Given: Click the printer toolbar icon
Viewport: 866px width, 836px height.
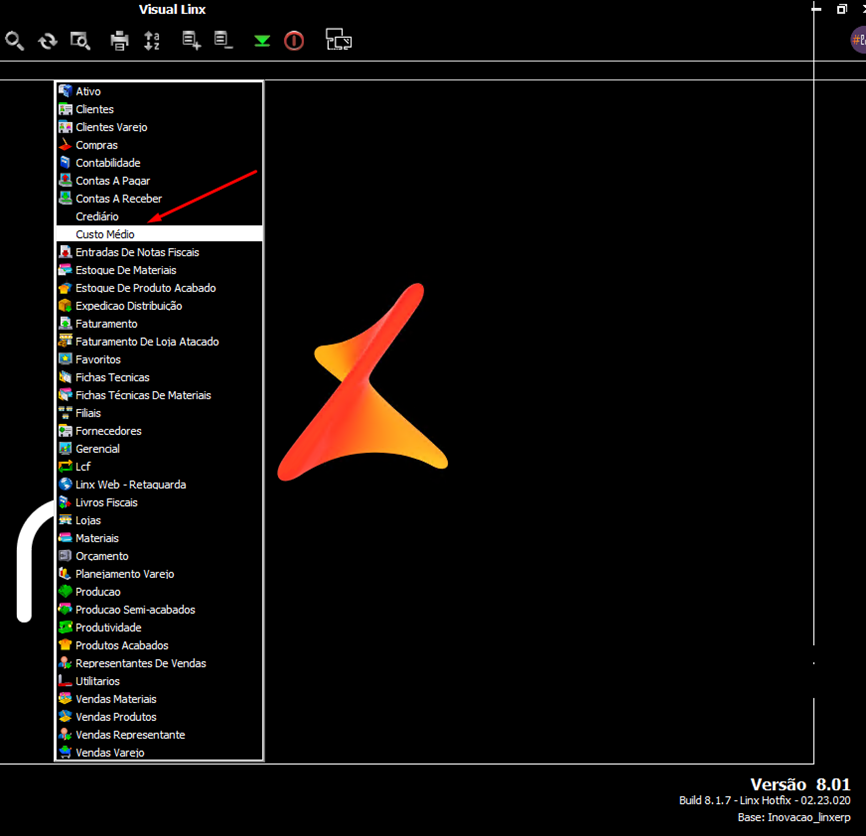Looking at the screenshot, I should (119, 41).
